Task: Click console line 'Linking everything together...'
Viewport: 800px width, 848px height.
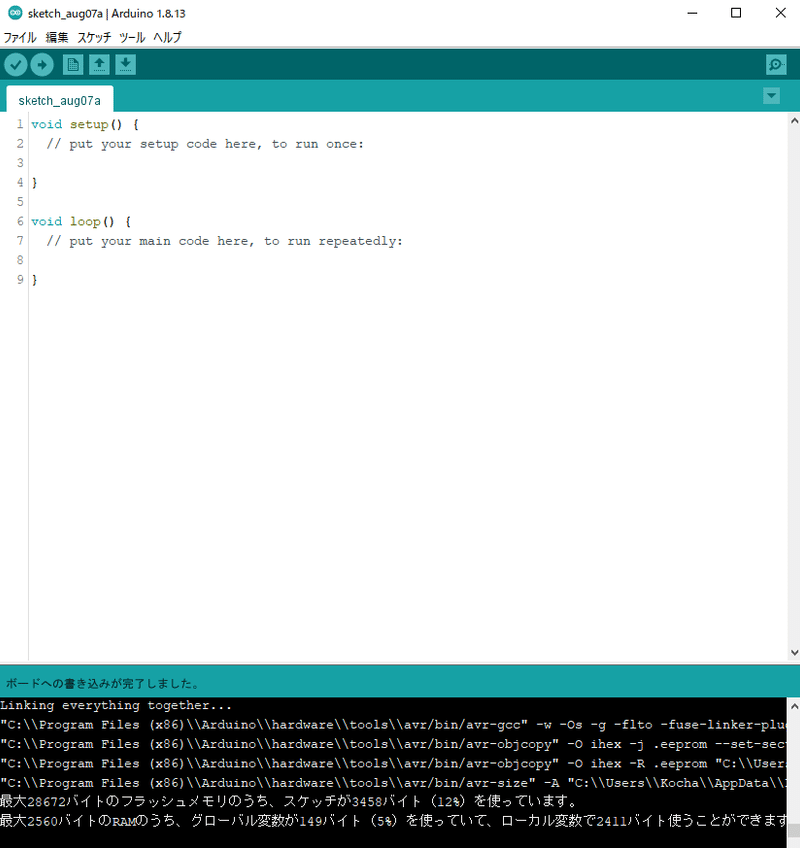Action: pos(116,705)
